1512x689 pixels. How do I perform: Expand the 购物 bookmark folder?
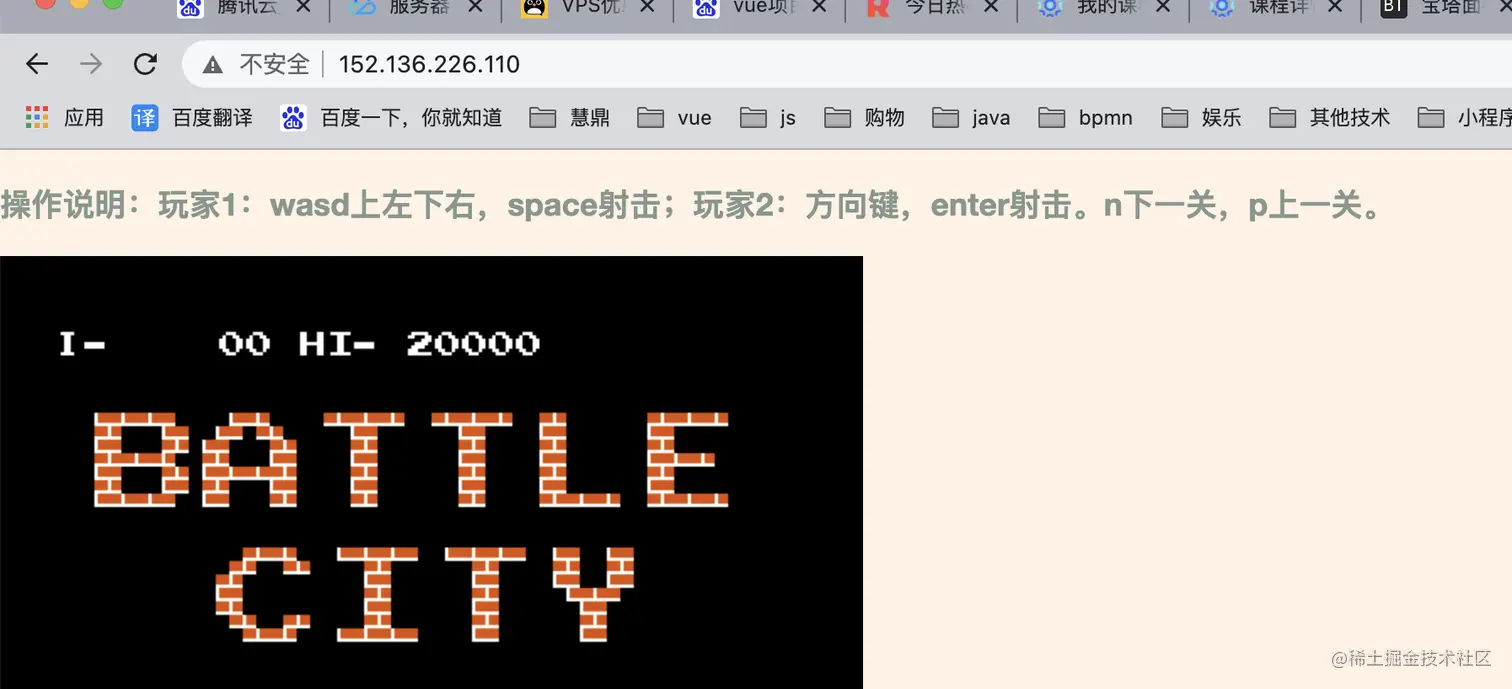[864, 118]
